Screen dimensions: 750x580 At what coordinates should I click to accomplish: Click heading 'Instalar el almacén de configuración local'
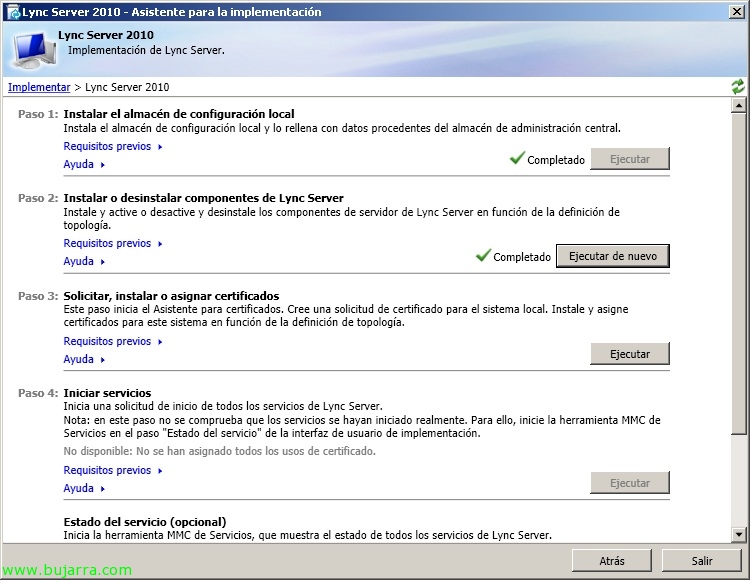pyautogui.click(x=179, y=114)
